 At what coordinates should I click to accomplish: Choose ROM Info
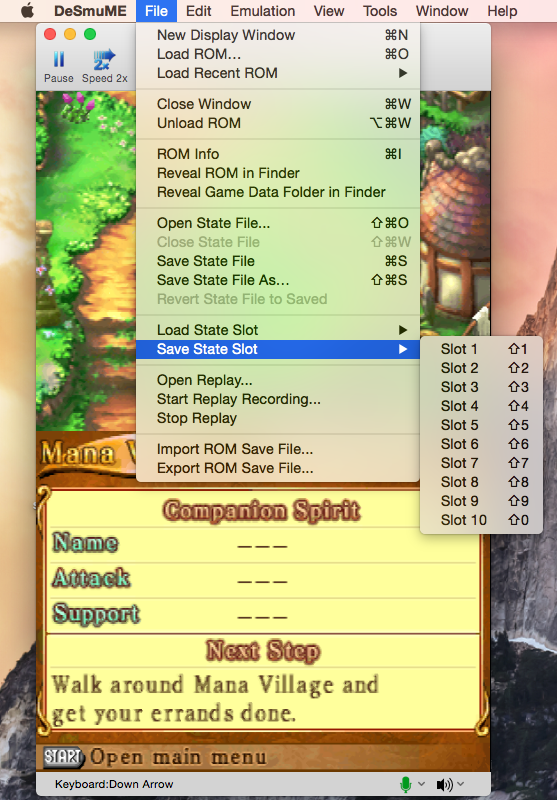[x=278, y=154]
